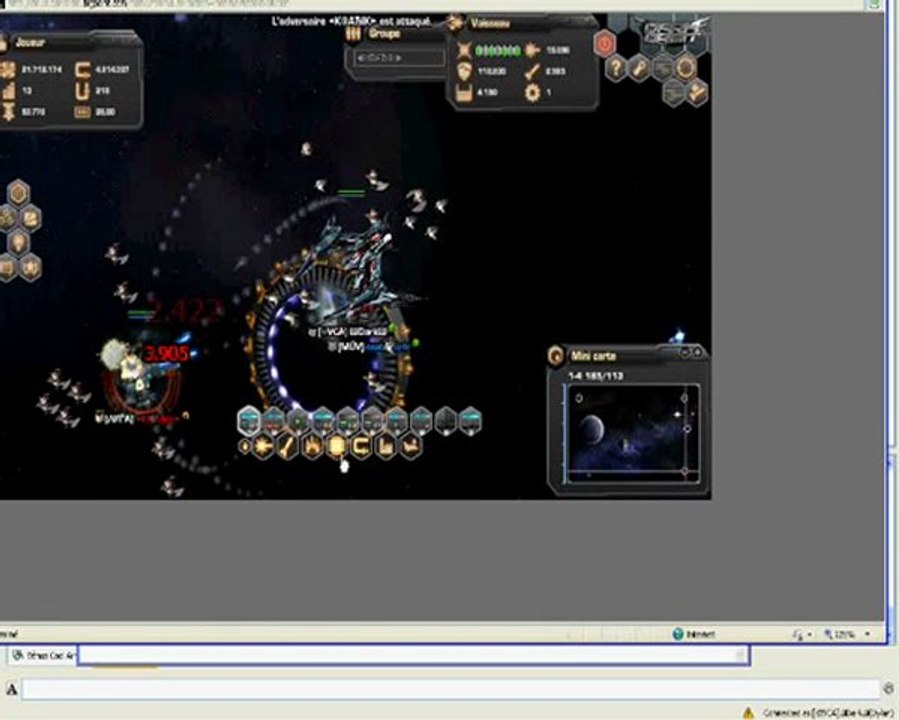
Task: Click the cargo icon in Vaisseau panel
Action: (x=464, y=92)
